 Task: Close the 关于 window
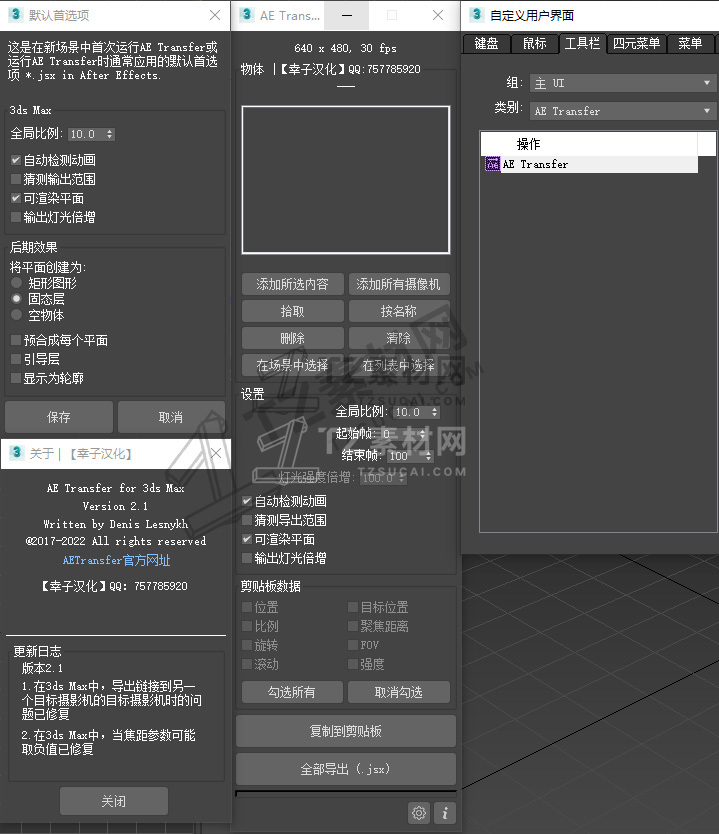[x=215, y=453]
